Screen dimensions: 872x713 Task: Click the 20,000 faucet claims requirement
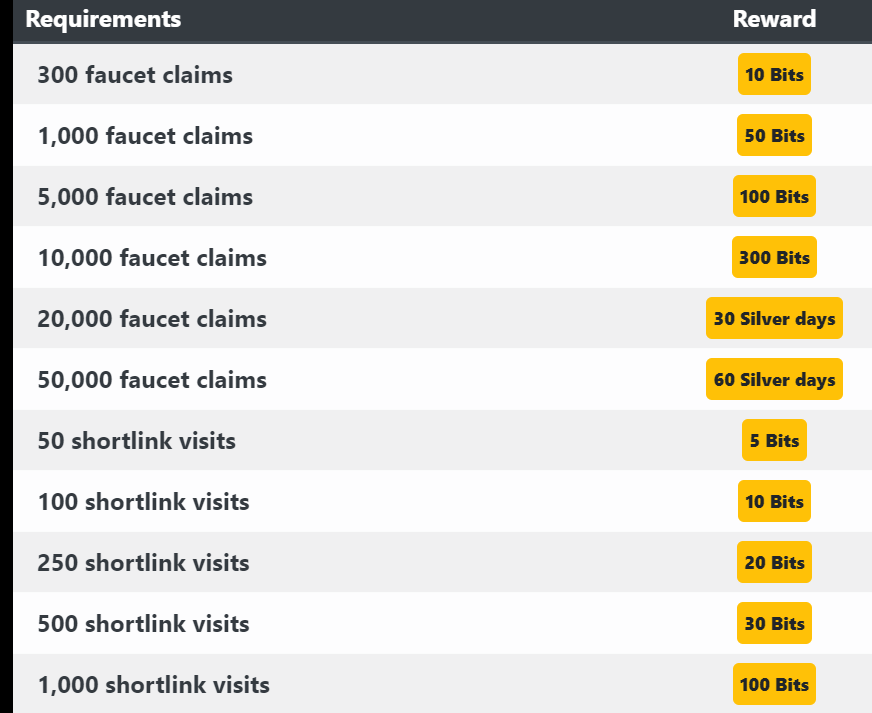point(152,319)
